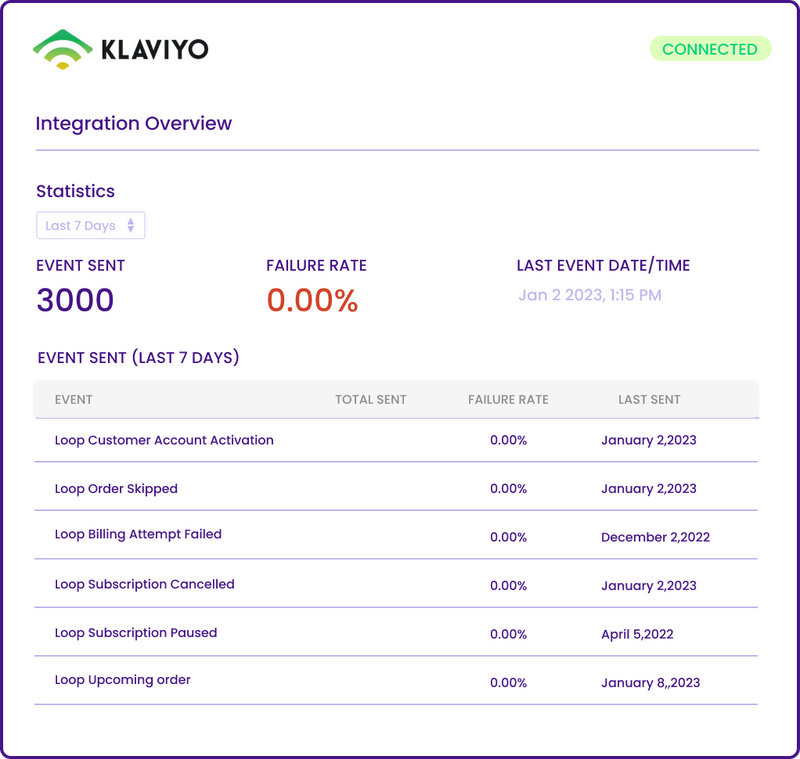Click the TOTAL SENT column header
The width and height of the screenshot is (800, 759).
tap(371, 400)
